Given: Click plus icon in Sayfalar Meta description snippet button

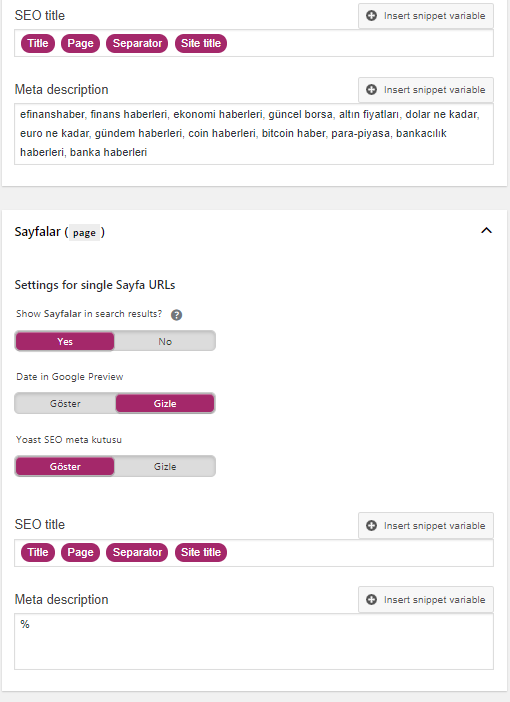Looking at the screenshot, I should (x=371, y=599).
